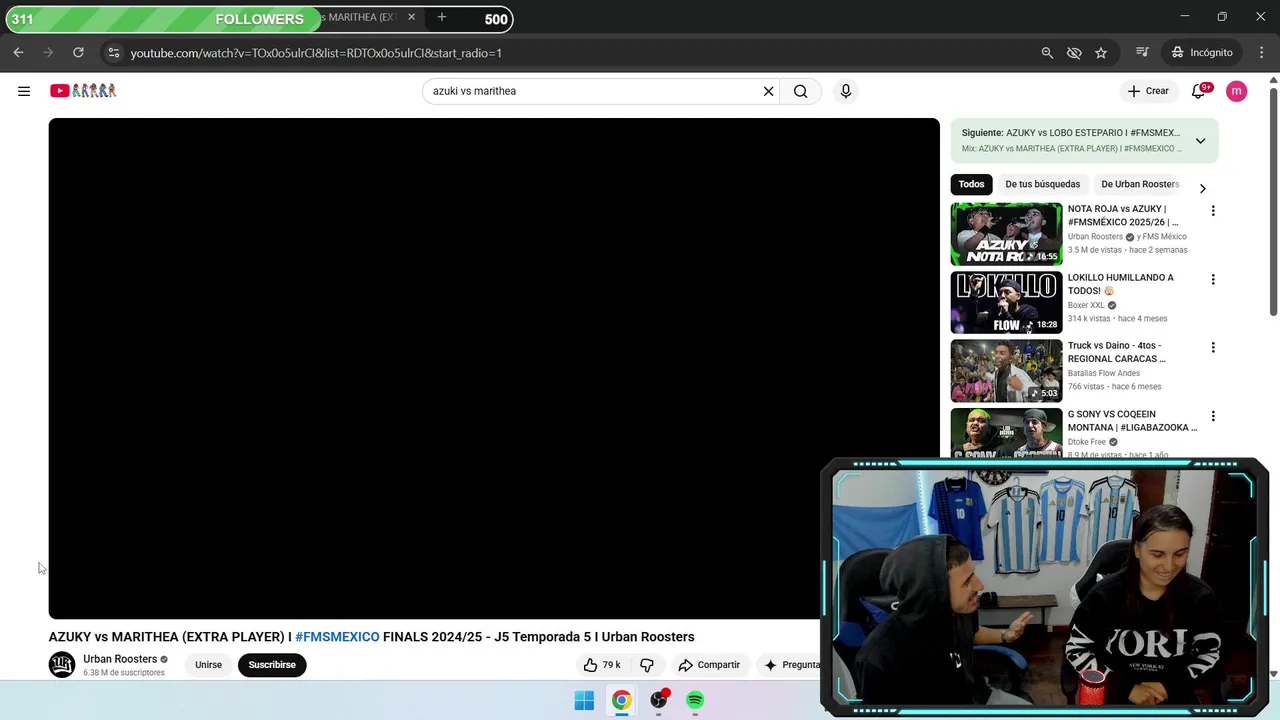Click the crossed-eye tracking protection icon
The height and width of the screenshot is (720, 1280).
[1074, 52]
